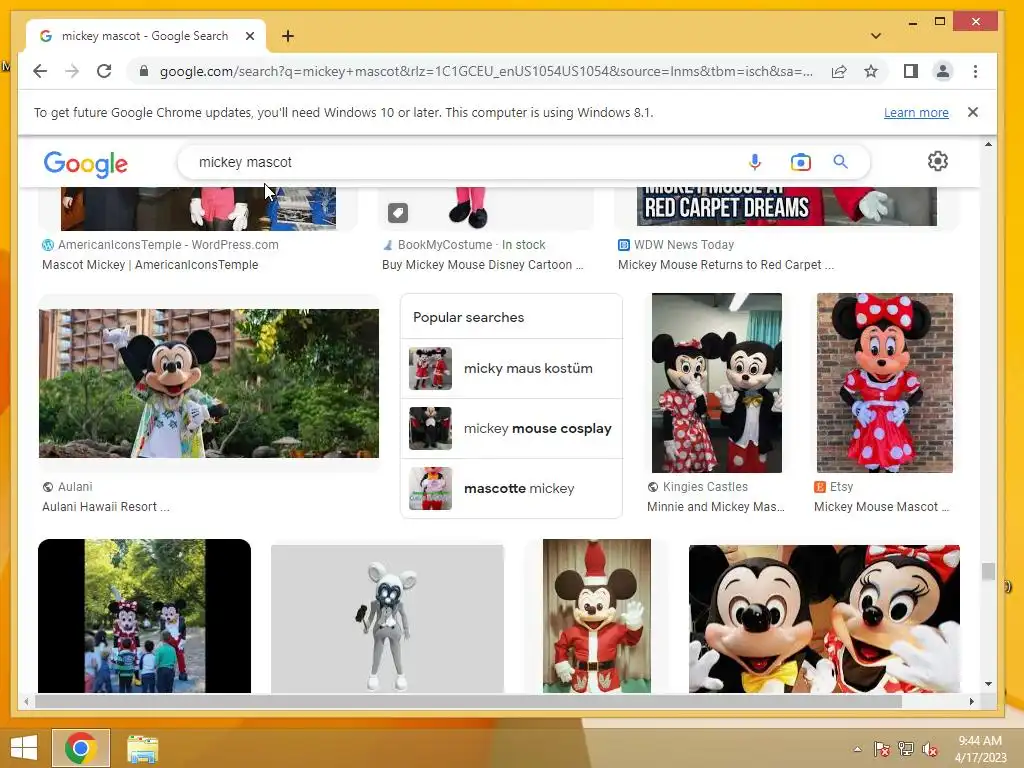1024x768 pixels.
Task: Open the Kingies Castles Minnie and Mickey image
Action: pyautogui.click(x=716, y=383)
